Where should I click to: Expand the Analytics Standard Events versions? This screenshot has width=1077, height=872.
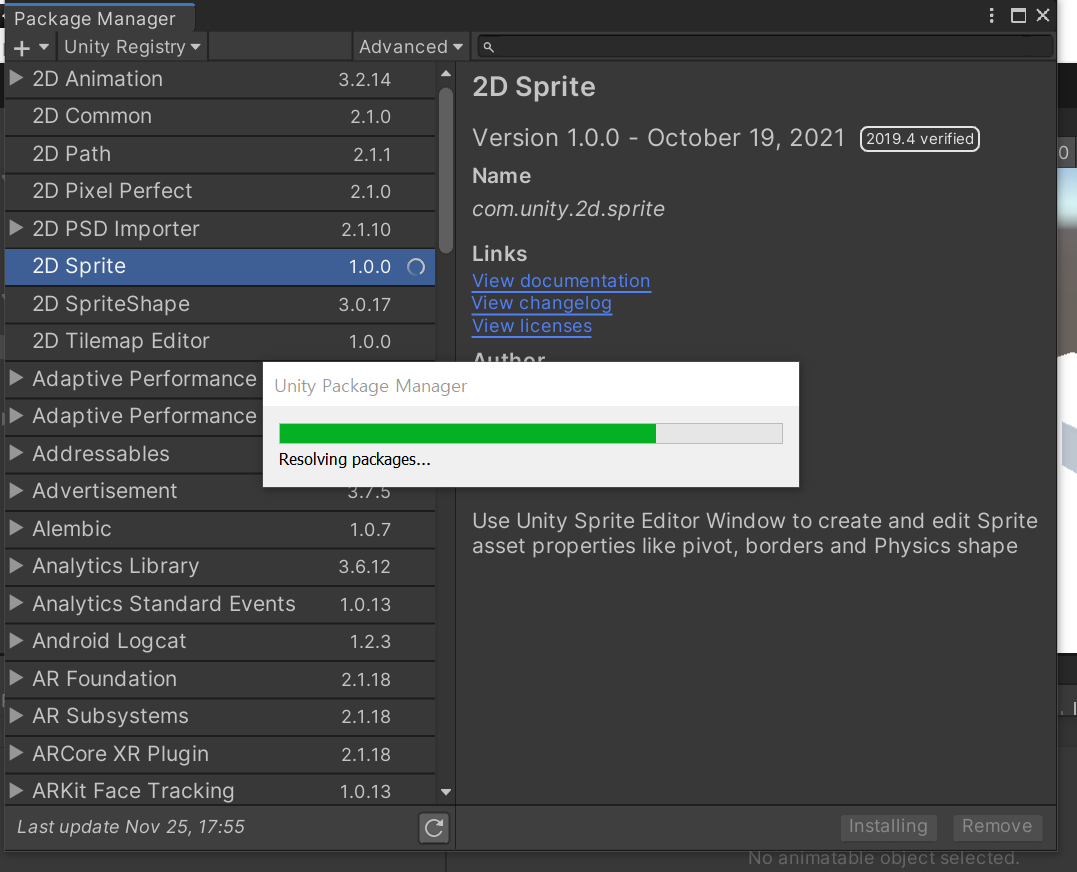16,602
